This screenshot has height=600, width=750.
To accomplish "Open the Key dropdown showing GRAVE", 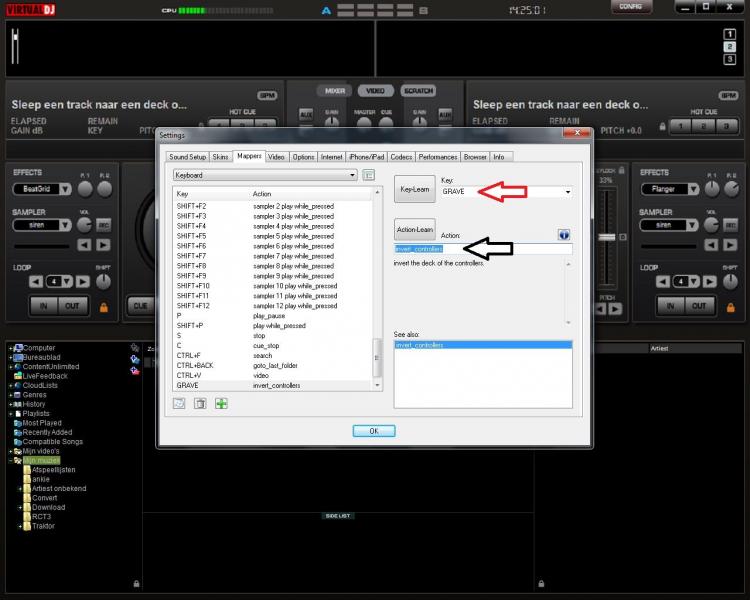I will [568, 192].
